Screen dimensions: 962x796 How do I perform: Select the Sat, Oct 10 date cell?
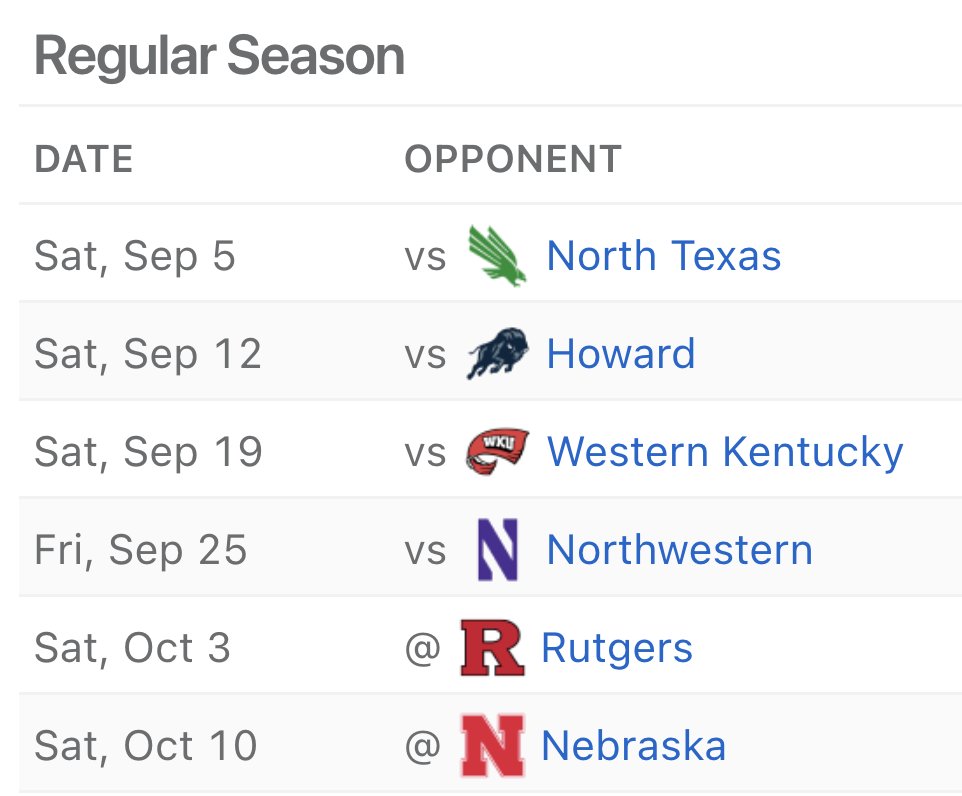pos(146,746)
